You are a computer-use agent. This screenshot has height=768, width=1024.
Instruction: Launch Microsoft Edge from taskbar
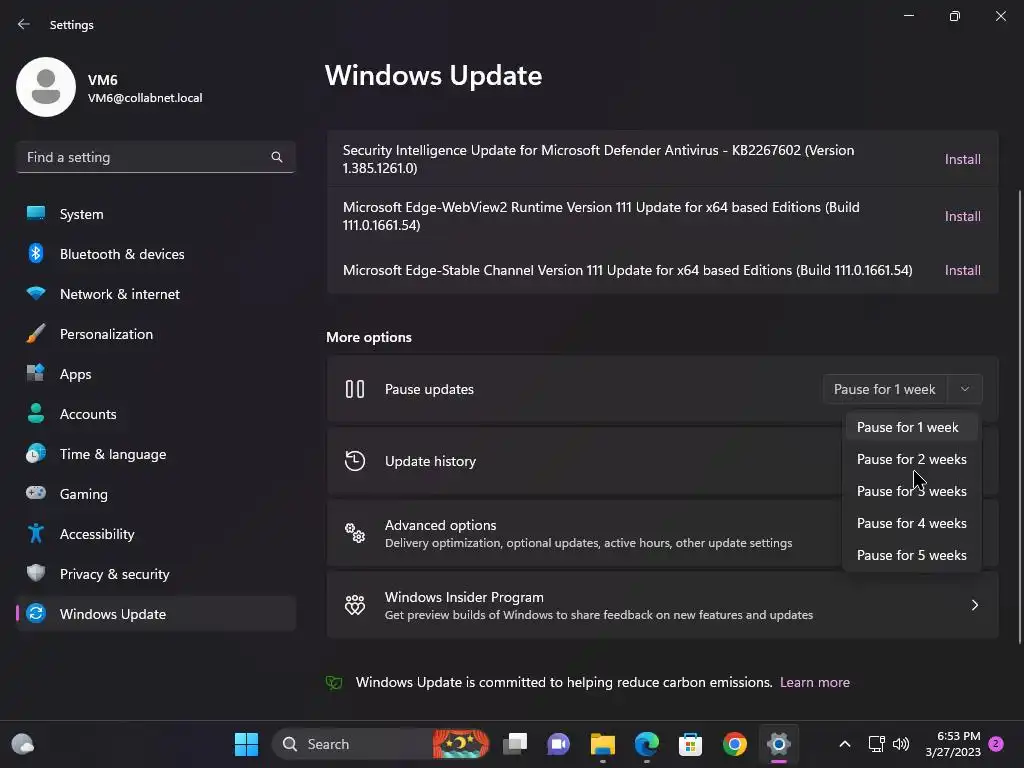click(647, 744)
